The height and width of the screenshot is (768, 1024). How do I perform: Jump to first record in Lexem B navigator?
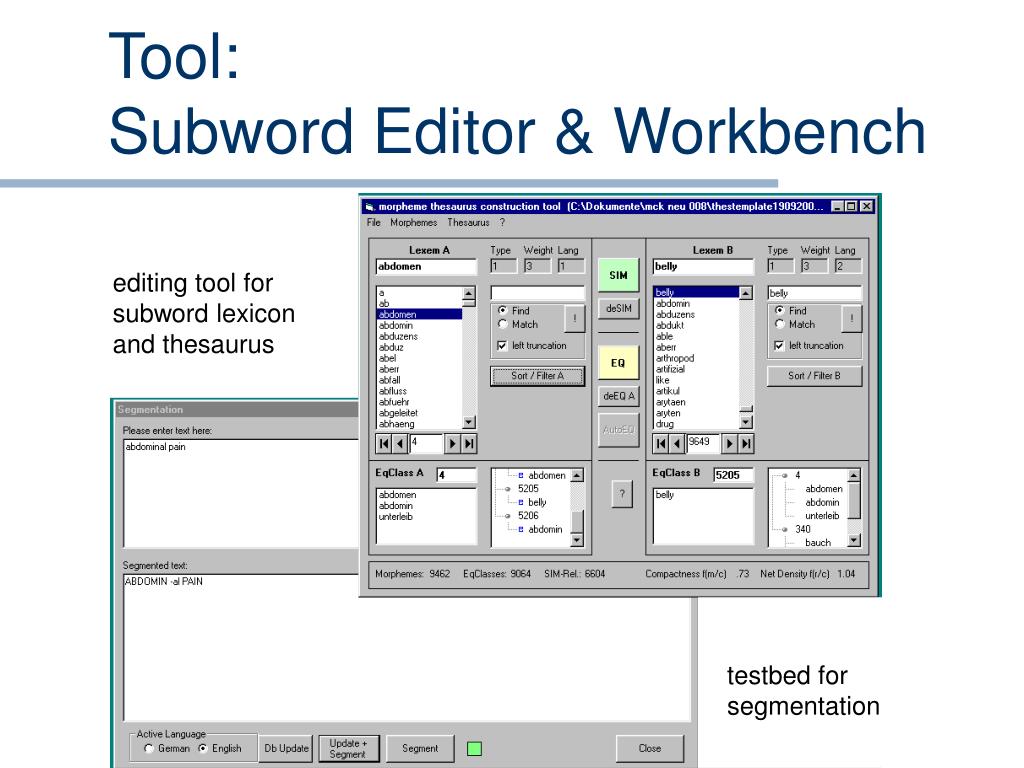661,443
